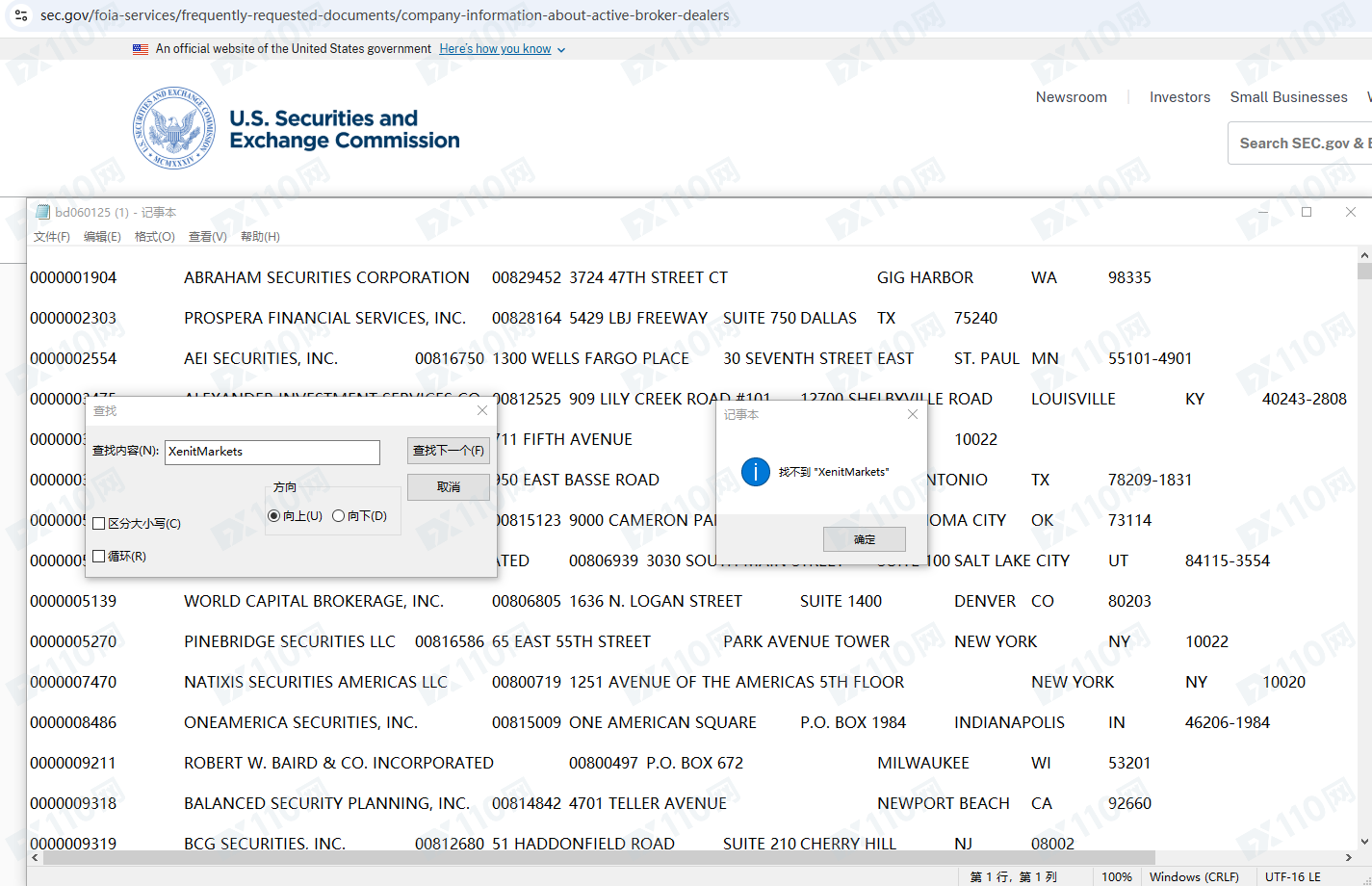Click 'PARK AVENUE TOWER' address text
The height and width of the screenshot is (886, 1372).
click(806, 641)
